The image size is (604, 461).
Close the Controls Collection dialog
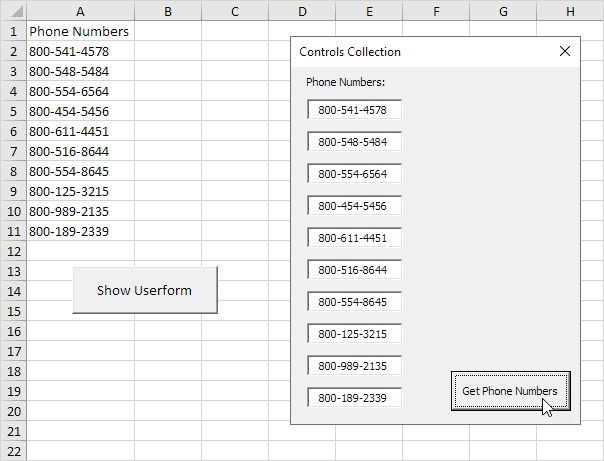565,51
